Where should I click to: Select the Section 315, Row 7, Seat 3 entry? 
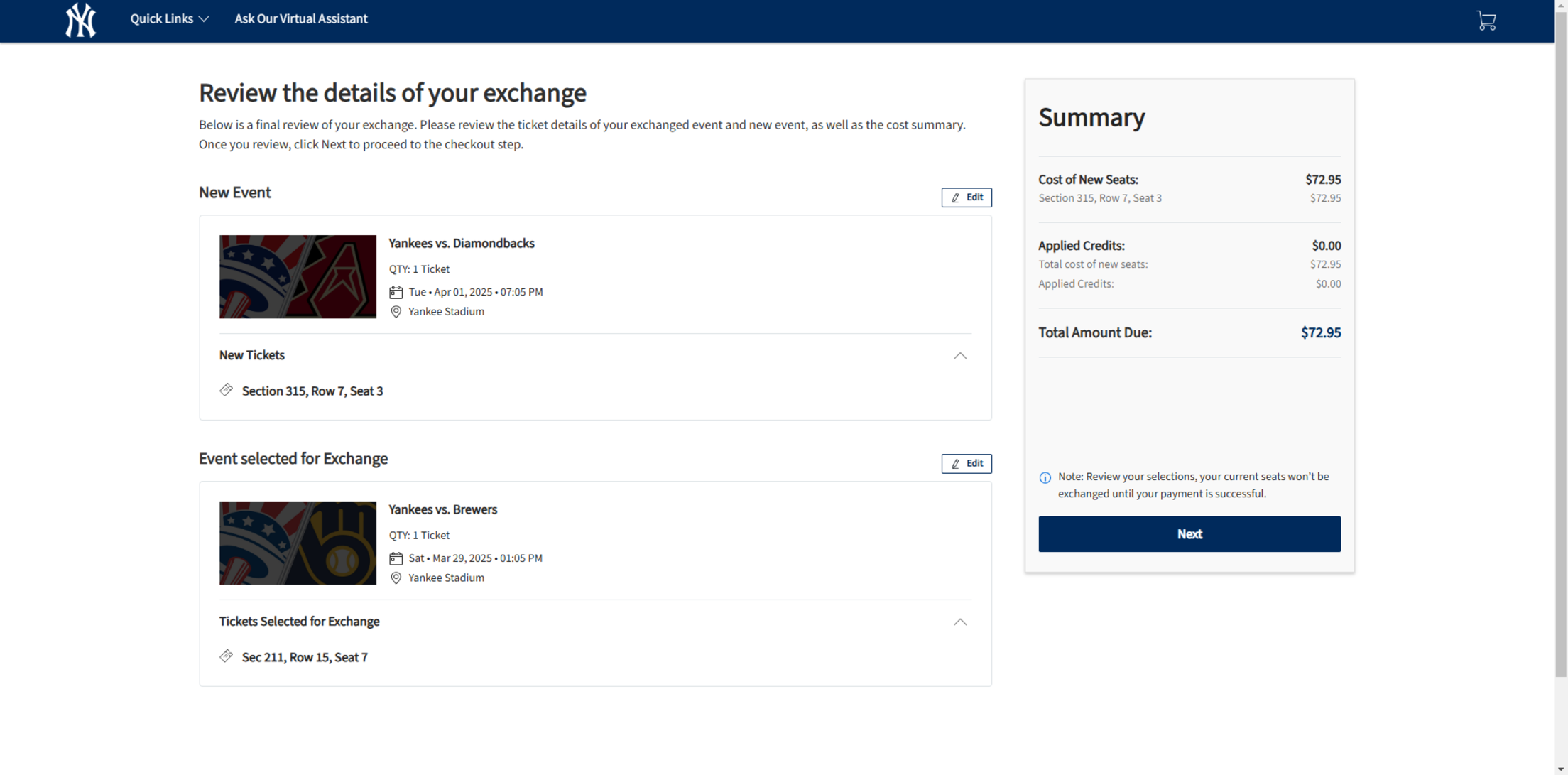pos(312,391)
